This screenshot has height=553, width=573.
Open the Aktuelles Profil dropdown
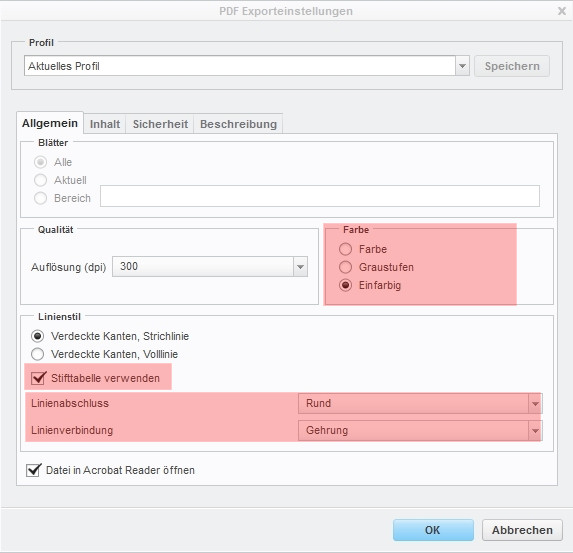click(462, 66)
